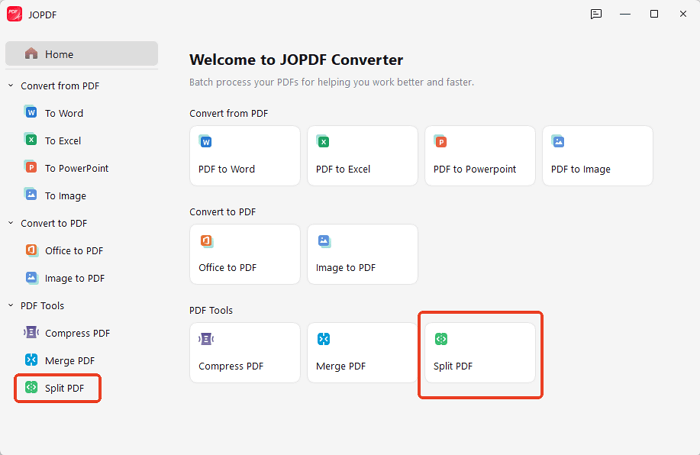Viewport: 700px width, 455px height.
Task: Select To Excel in the sidebar
Action: [63, 141]
